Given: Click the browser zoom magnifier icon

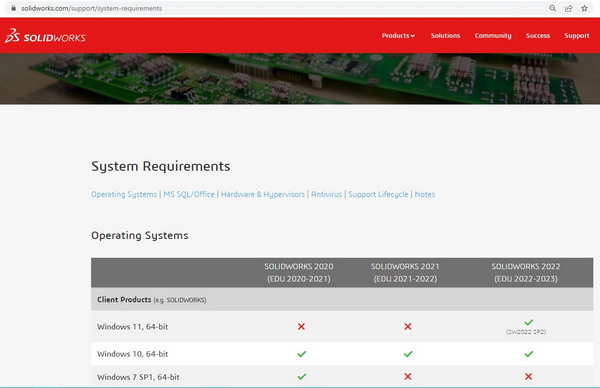Looking at the screenshot, I should pos(553,8).
